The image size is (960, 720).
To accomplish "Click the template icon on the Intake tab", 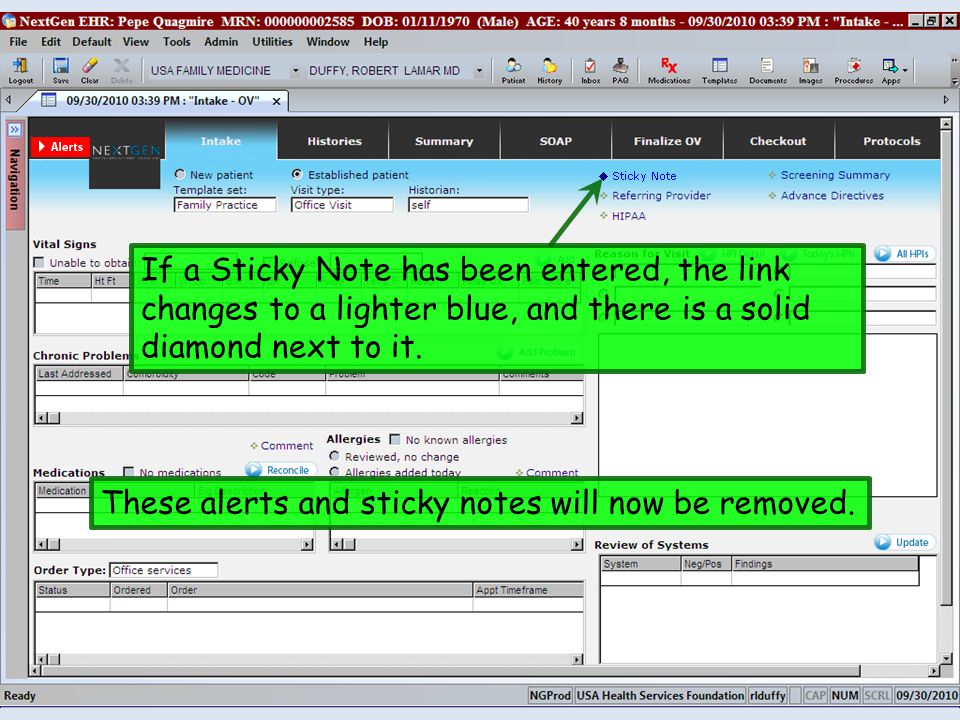I will pos(48,100).
